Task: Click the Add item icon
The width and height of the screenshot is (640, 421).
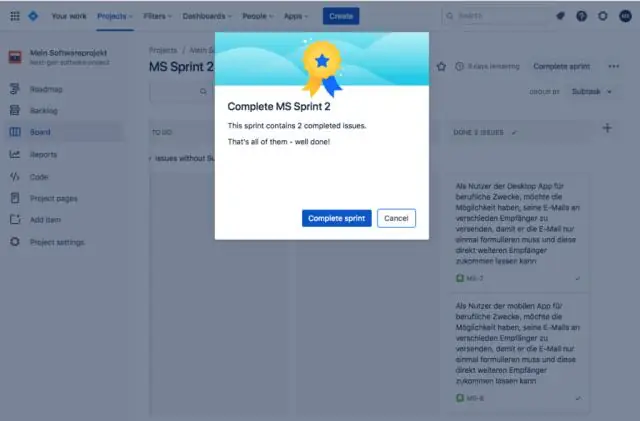Action: 15,219
